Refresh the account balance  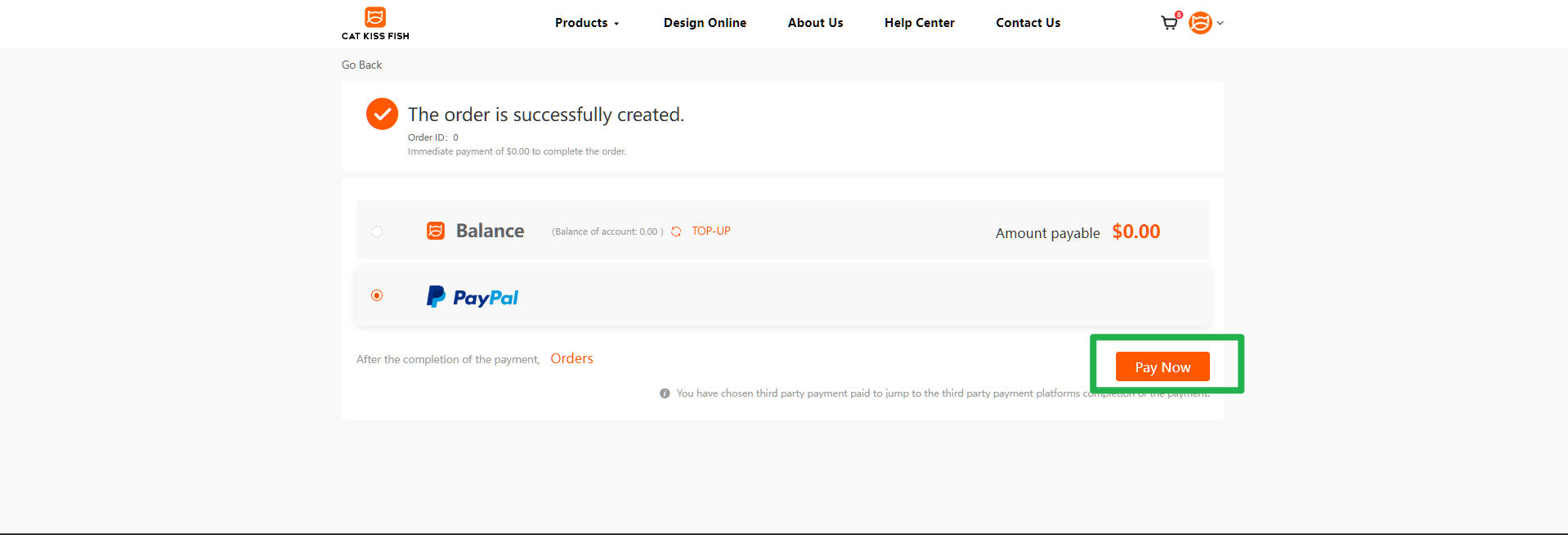tap(676, 232)
